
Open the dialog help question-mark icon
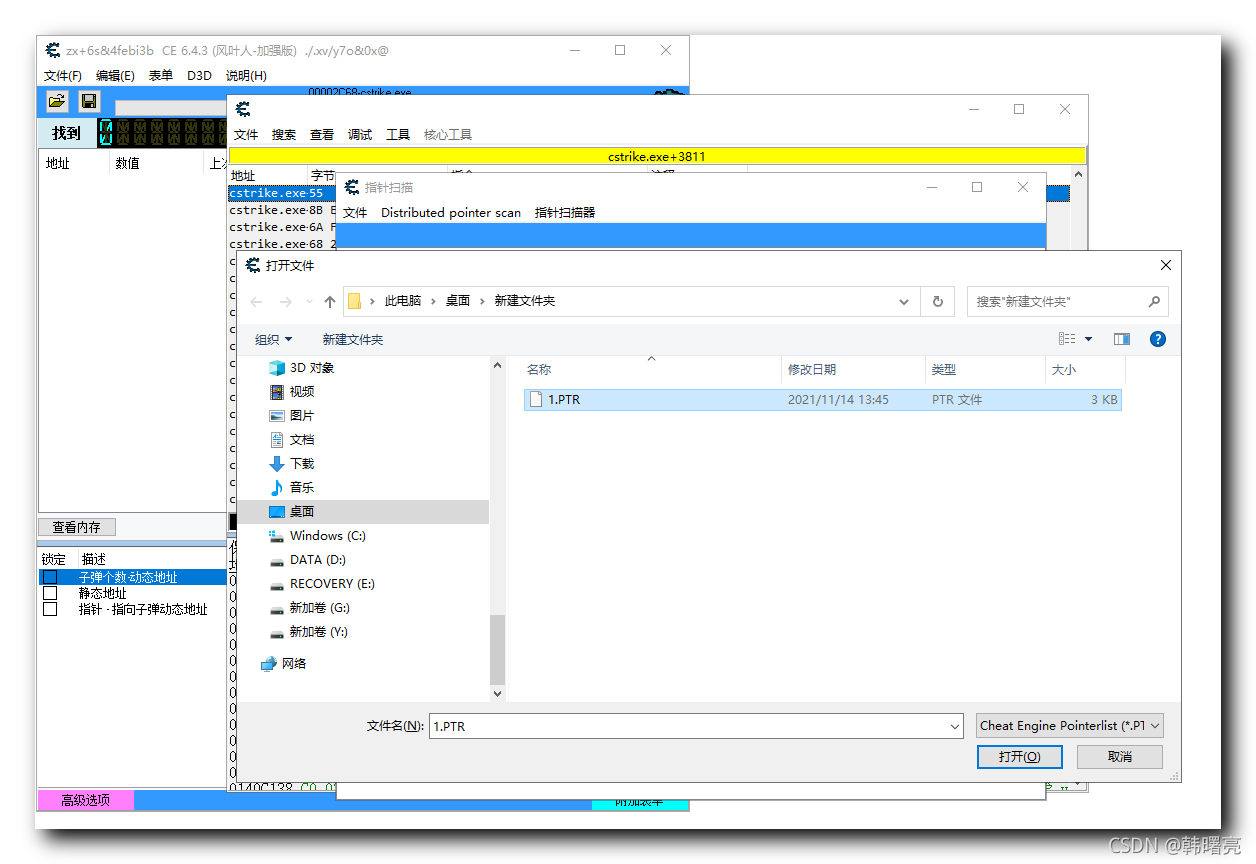pyautogui.click(x=1158, y=339)
